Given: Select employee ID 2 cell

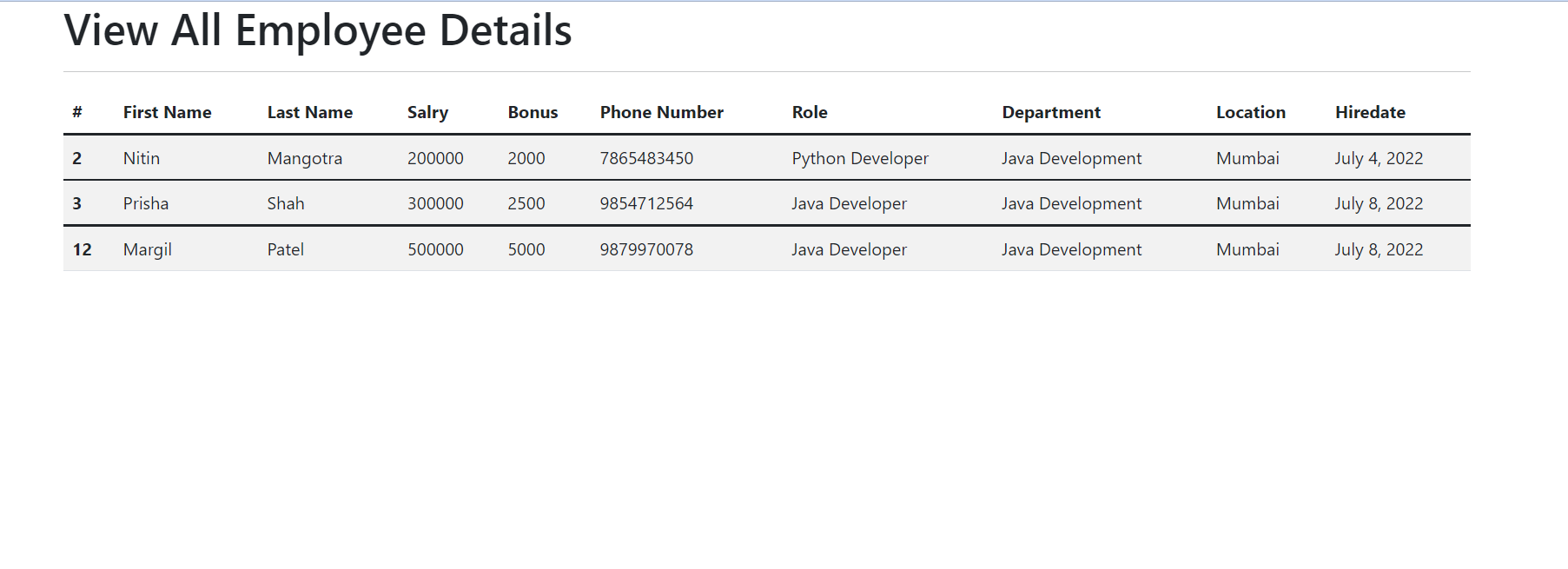Looking at the screenshot, I should [77, 158].
